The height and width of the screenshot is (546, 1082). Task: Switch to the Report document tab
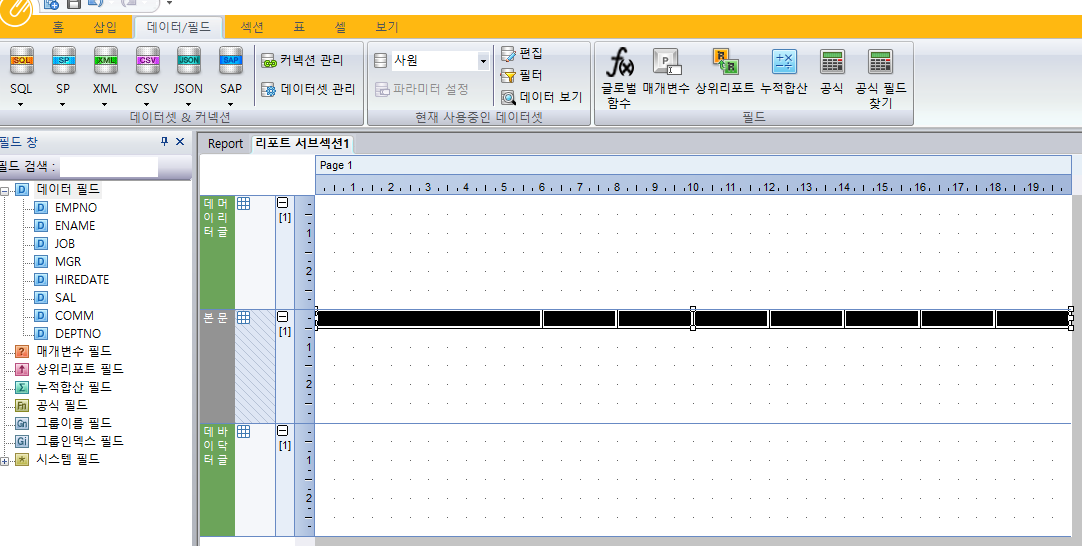tap(225, 144)
